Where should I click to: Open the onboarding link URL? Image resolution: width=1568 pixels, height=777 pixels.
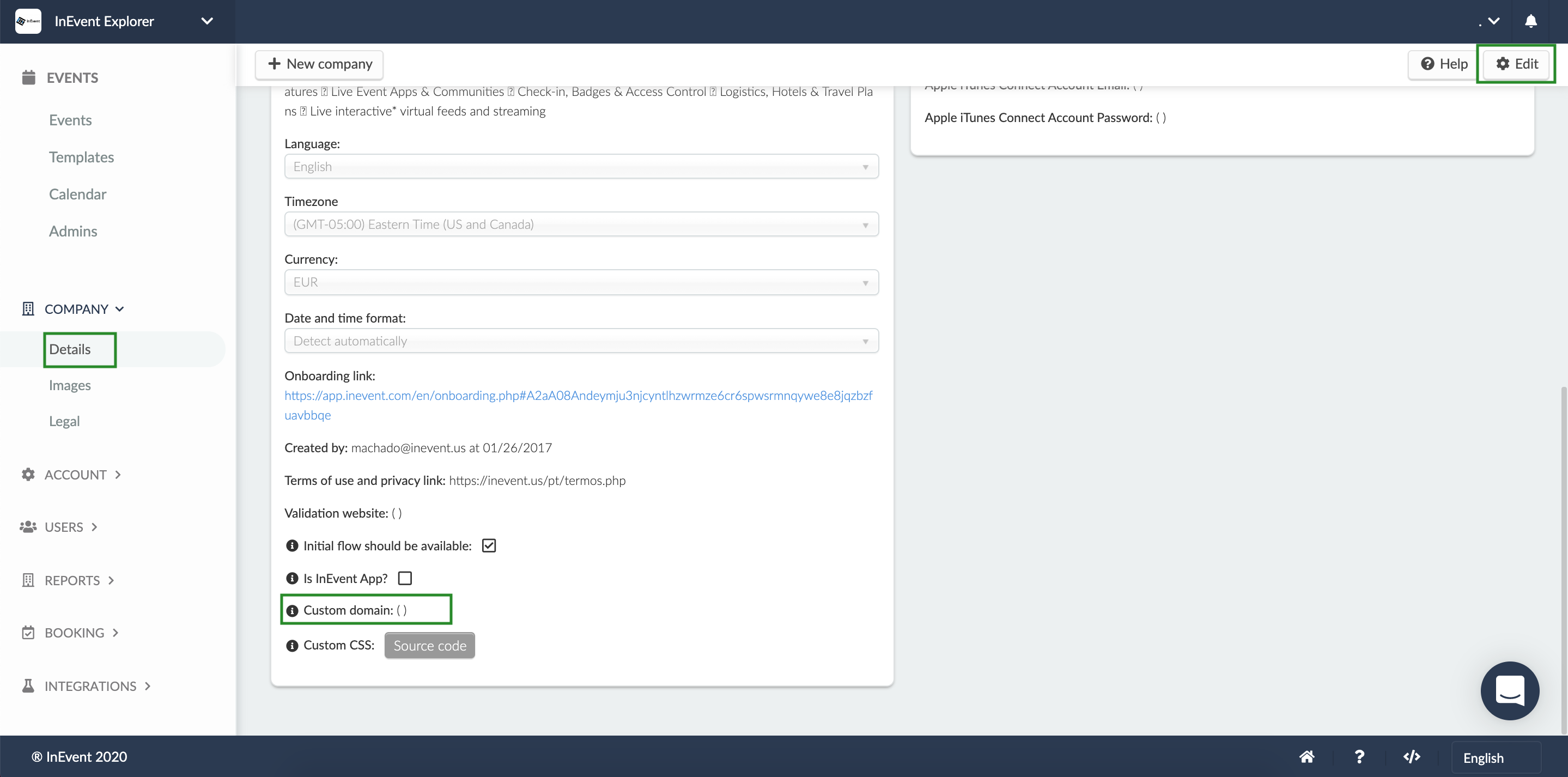578,396
